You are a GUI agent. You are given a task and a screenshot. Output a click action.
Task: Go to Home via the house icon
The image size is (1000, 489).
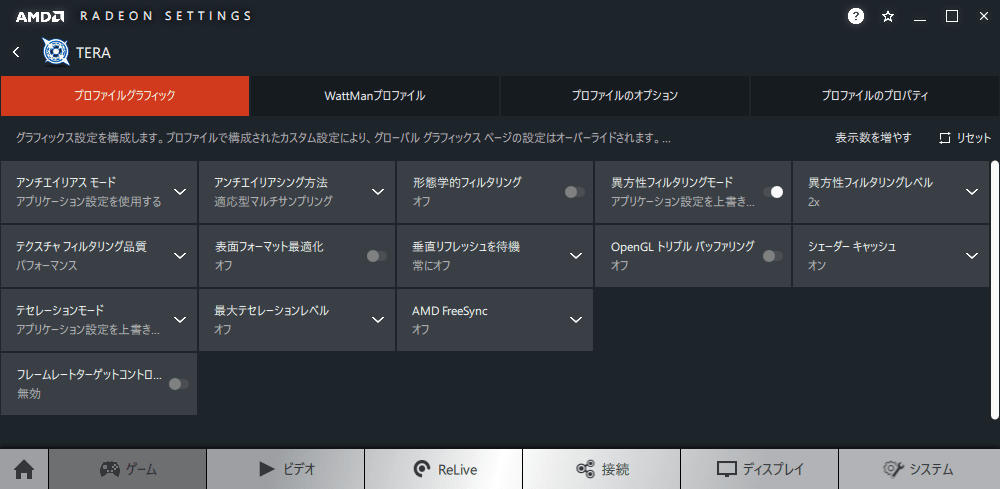coord(24,470)
